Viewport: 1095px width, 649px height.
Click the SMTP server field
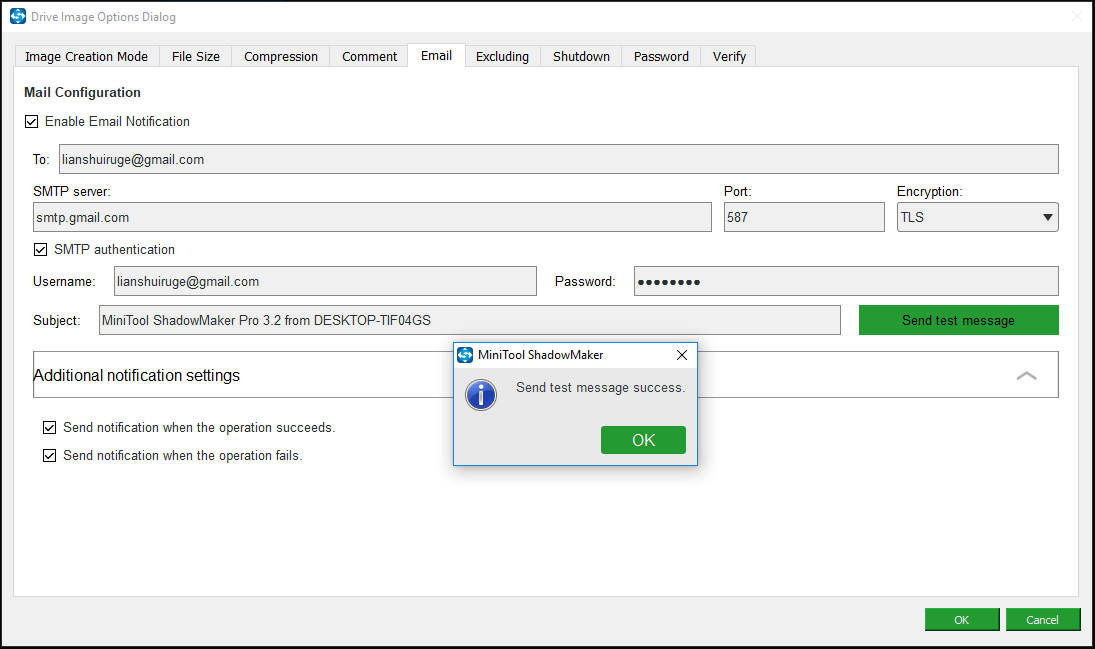372,217
